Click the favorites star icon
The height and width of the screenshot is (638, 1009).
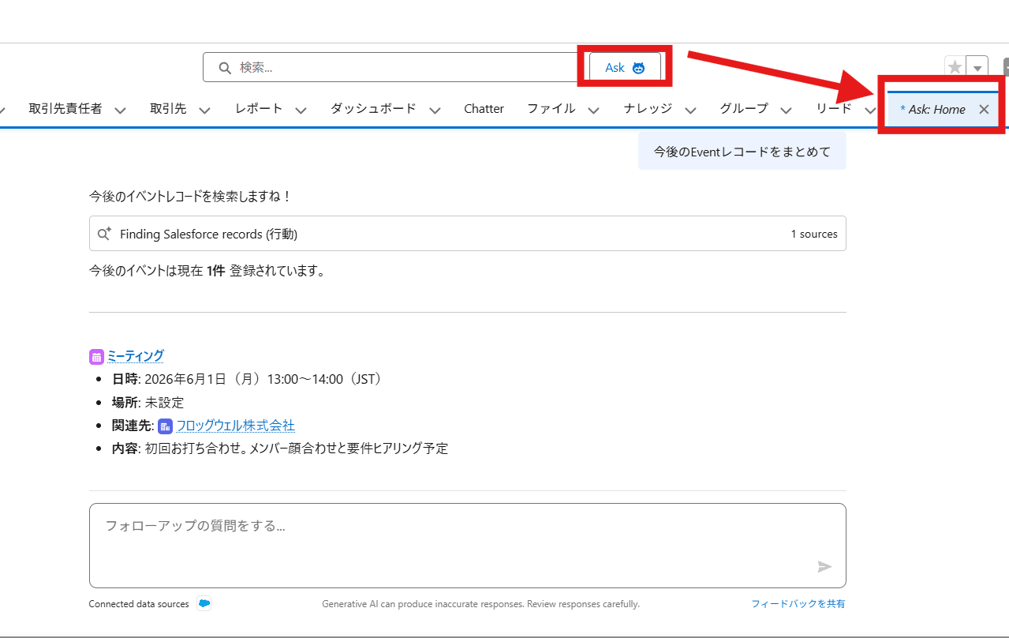coord(955,67)
